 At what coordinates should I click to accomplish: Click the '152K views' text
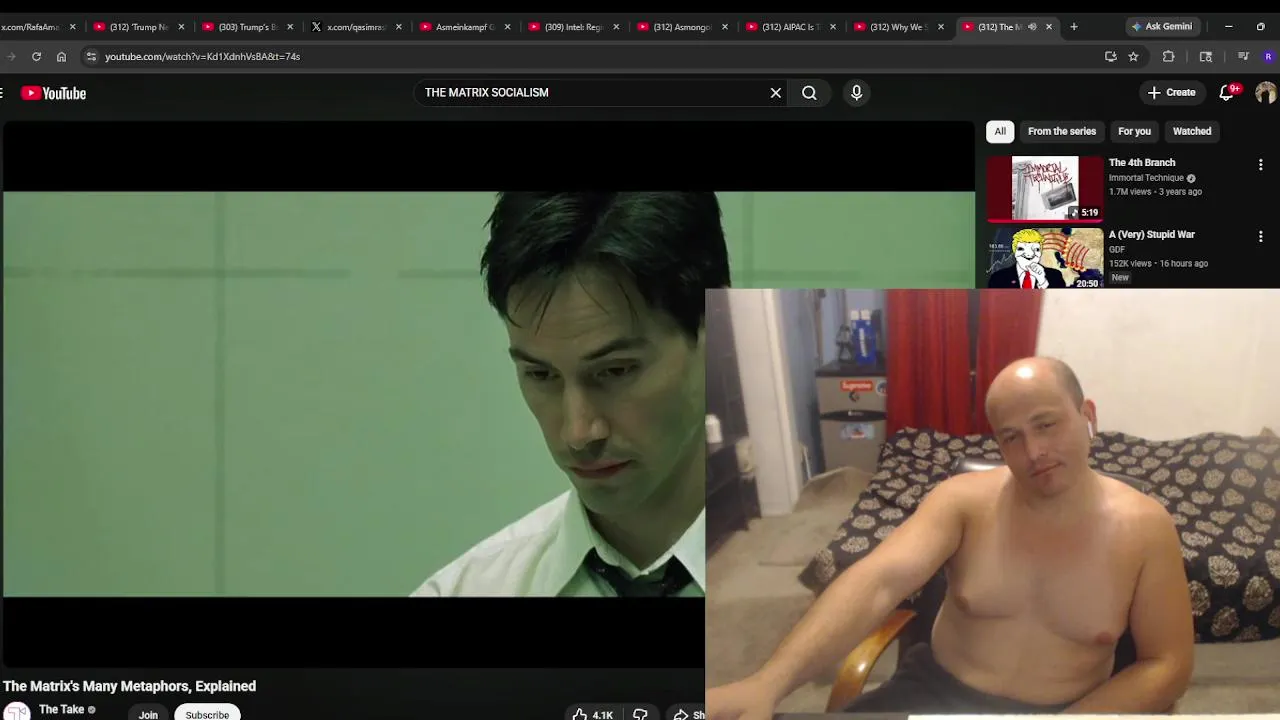point(1130,264)
